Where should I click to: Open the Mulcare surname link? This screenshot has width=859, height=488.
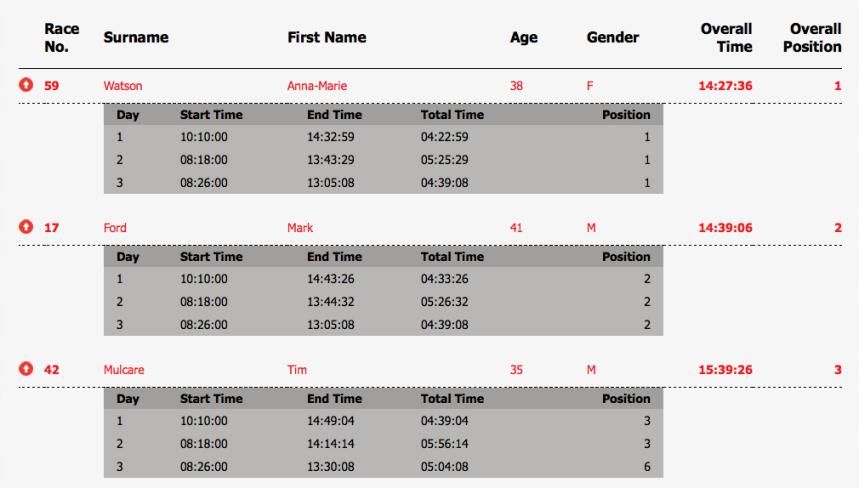124,370
